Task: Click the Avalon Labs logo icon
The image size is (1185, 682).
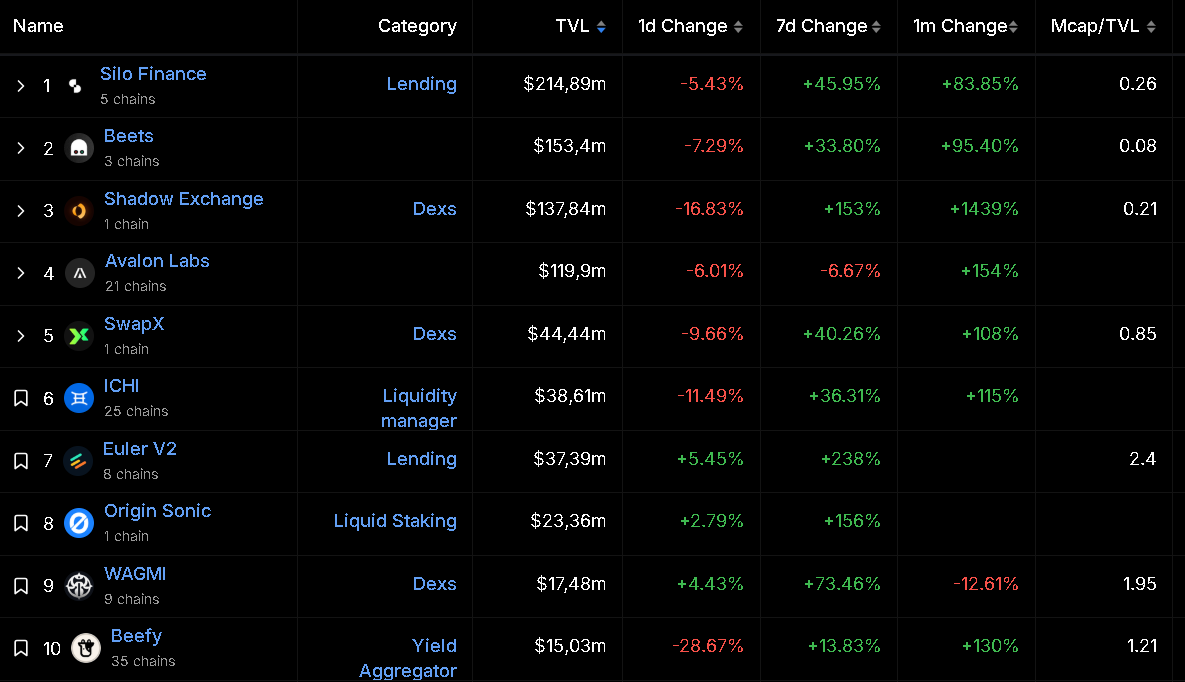Action: point(79,273)
